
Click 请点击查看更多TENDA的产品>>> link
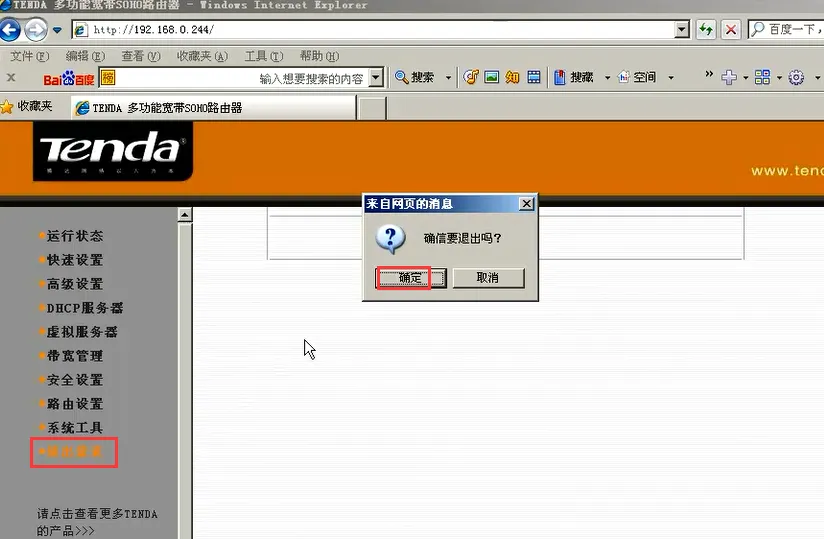tap(97, 522)
